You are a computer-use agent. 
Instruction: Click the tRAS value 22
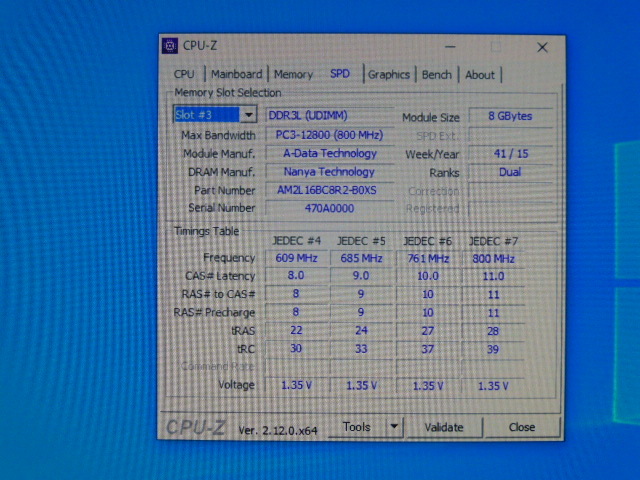[x=296, y=330]
